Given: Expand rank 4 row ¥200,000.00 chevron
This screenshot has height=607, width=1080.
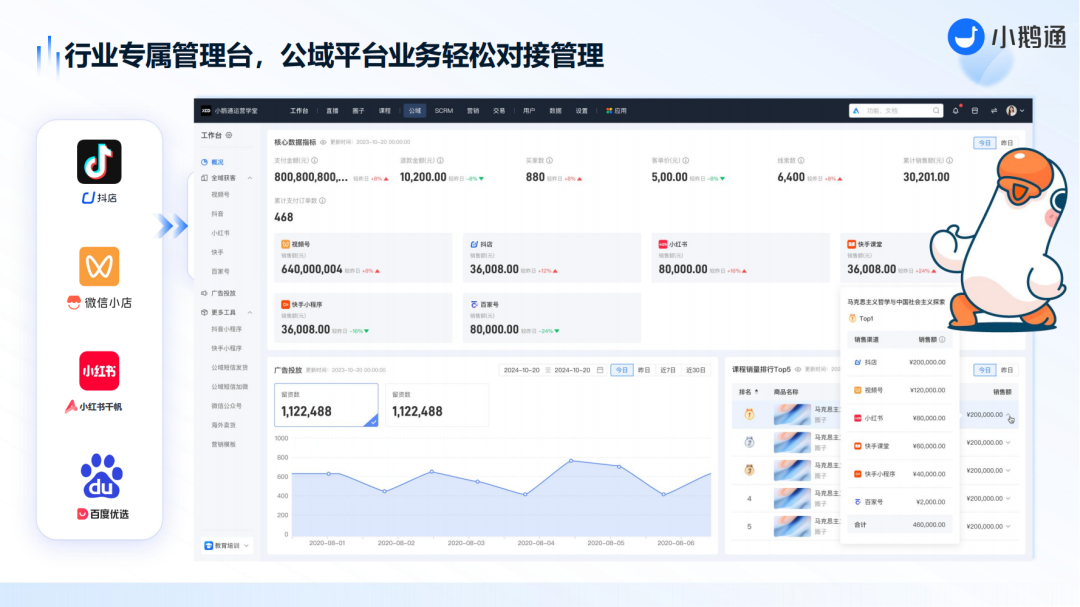Looking at the screenshot, I should coord(1008,498).
